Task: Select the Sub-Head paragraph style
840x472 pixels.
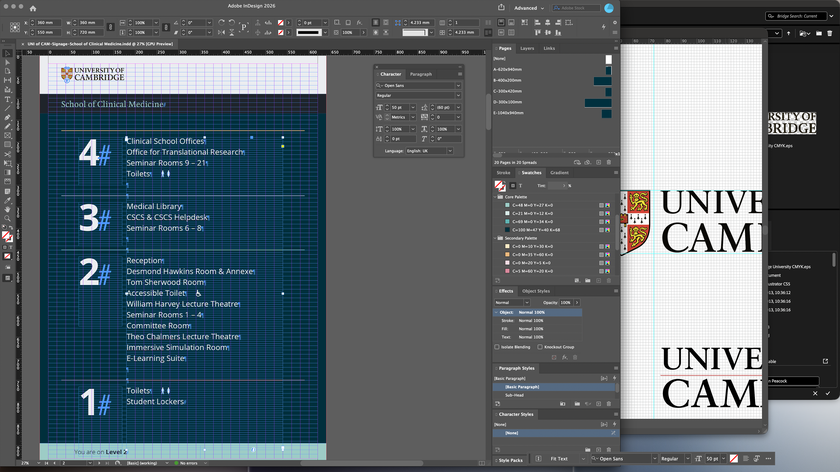Action: tap(554, 395)
